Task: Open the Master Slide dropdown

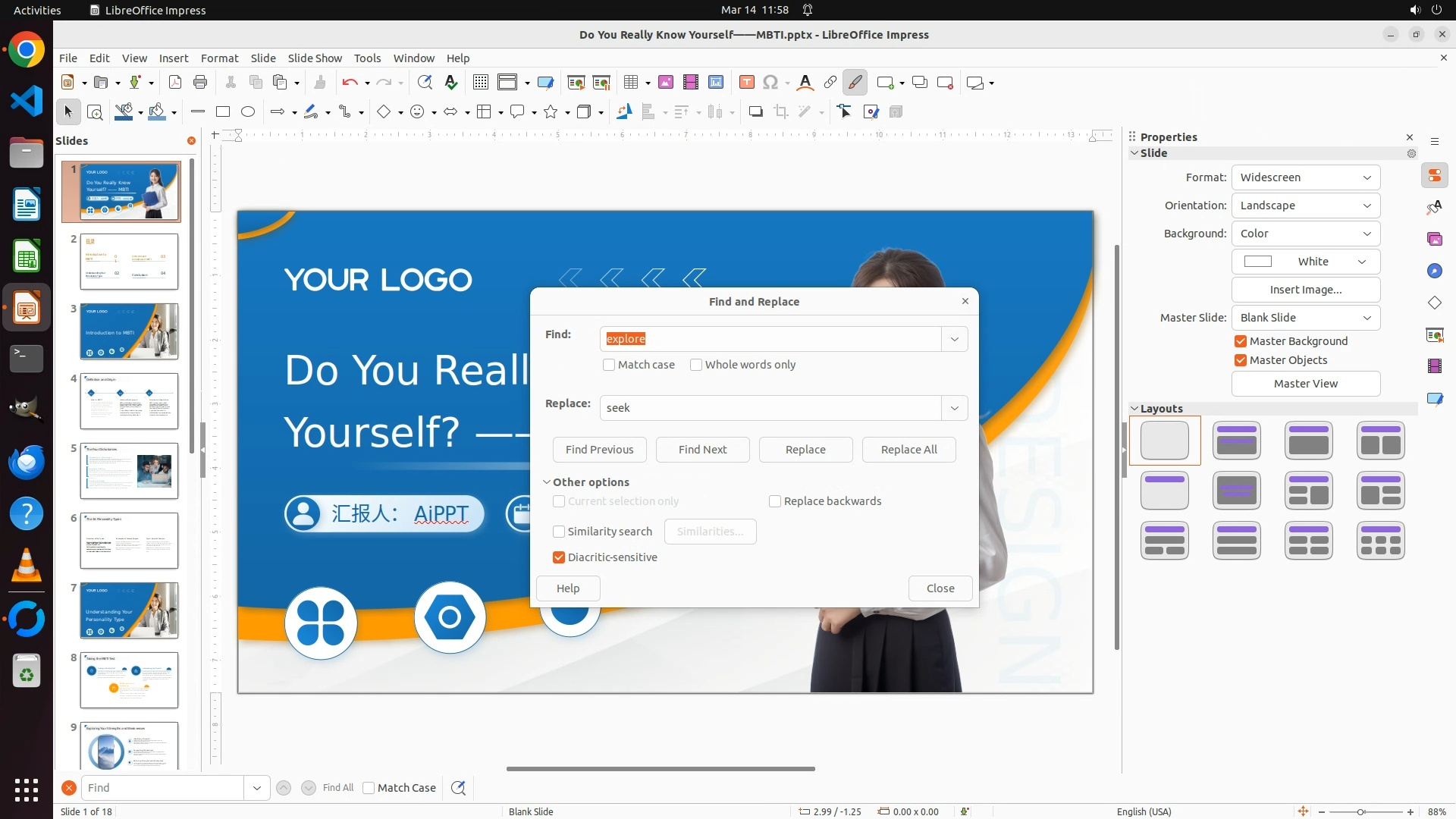Action: click(x=1305, y=318)
